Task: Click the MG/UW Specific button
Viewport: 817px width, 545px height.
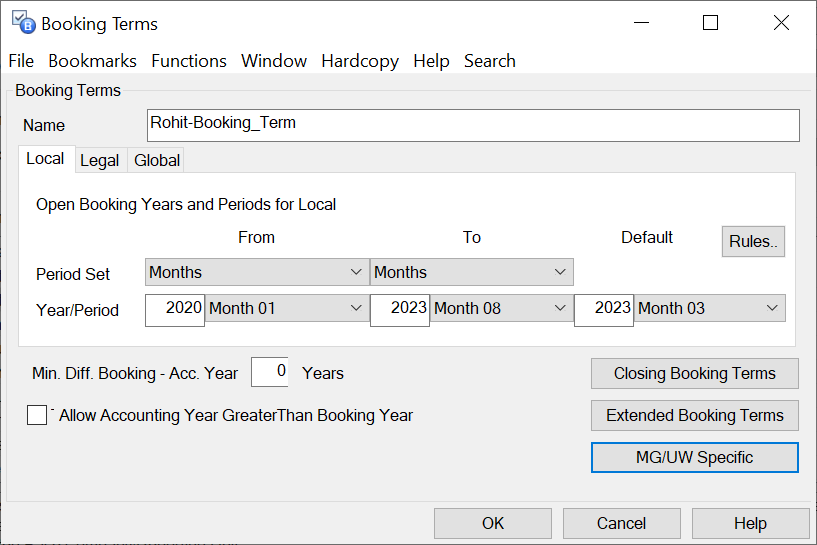Action: [x=695, y=457]
